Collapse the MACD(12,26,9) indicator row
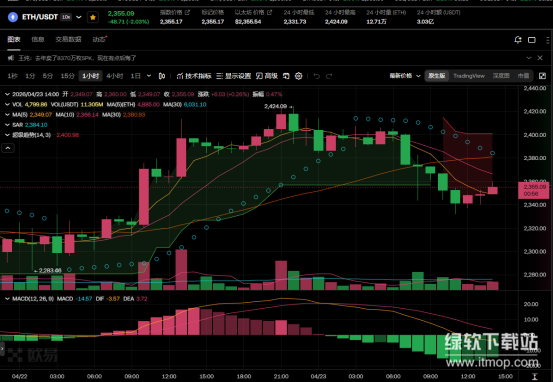 pos(7,299)
